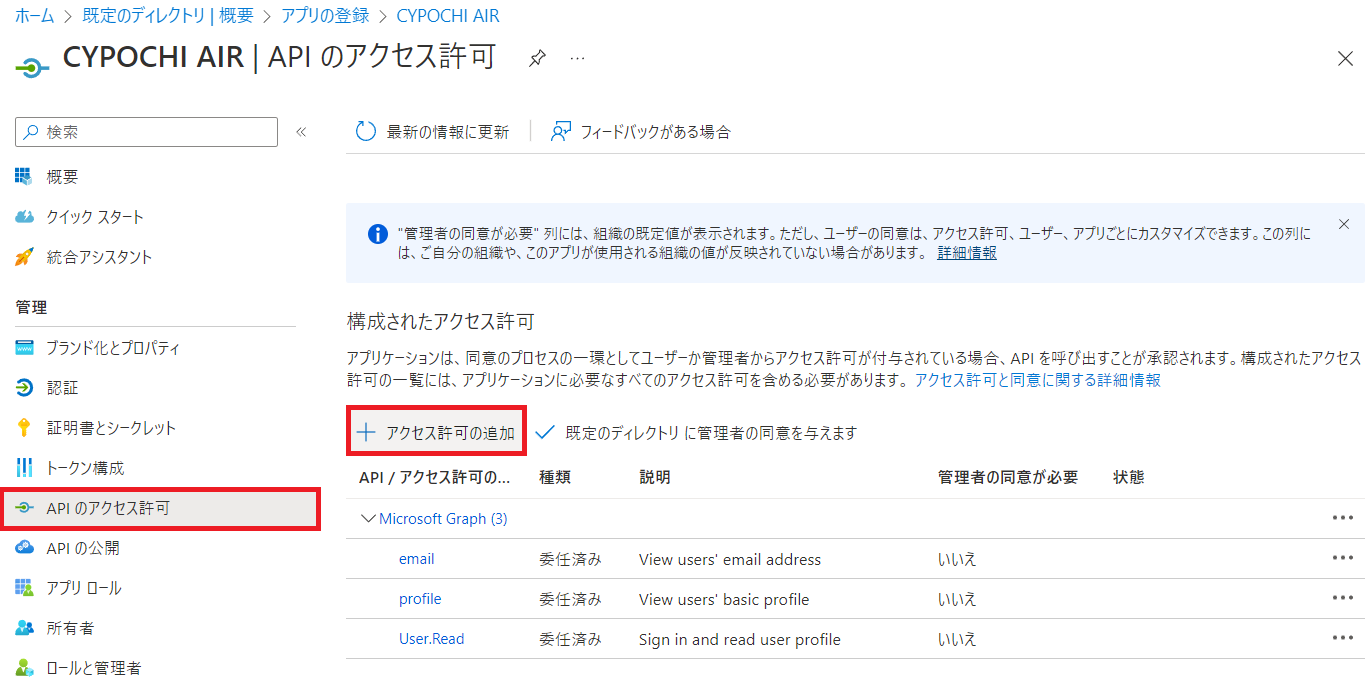Collapse the Microsoft Graph (3) group chevron
The image size is (1370, 690).
[369, 519]
